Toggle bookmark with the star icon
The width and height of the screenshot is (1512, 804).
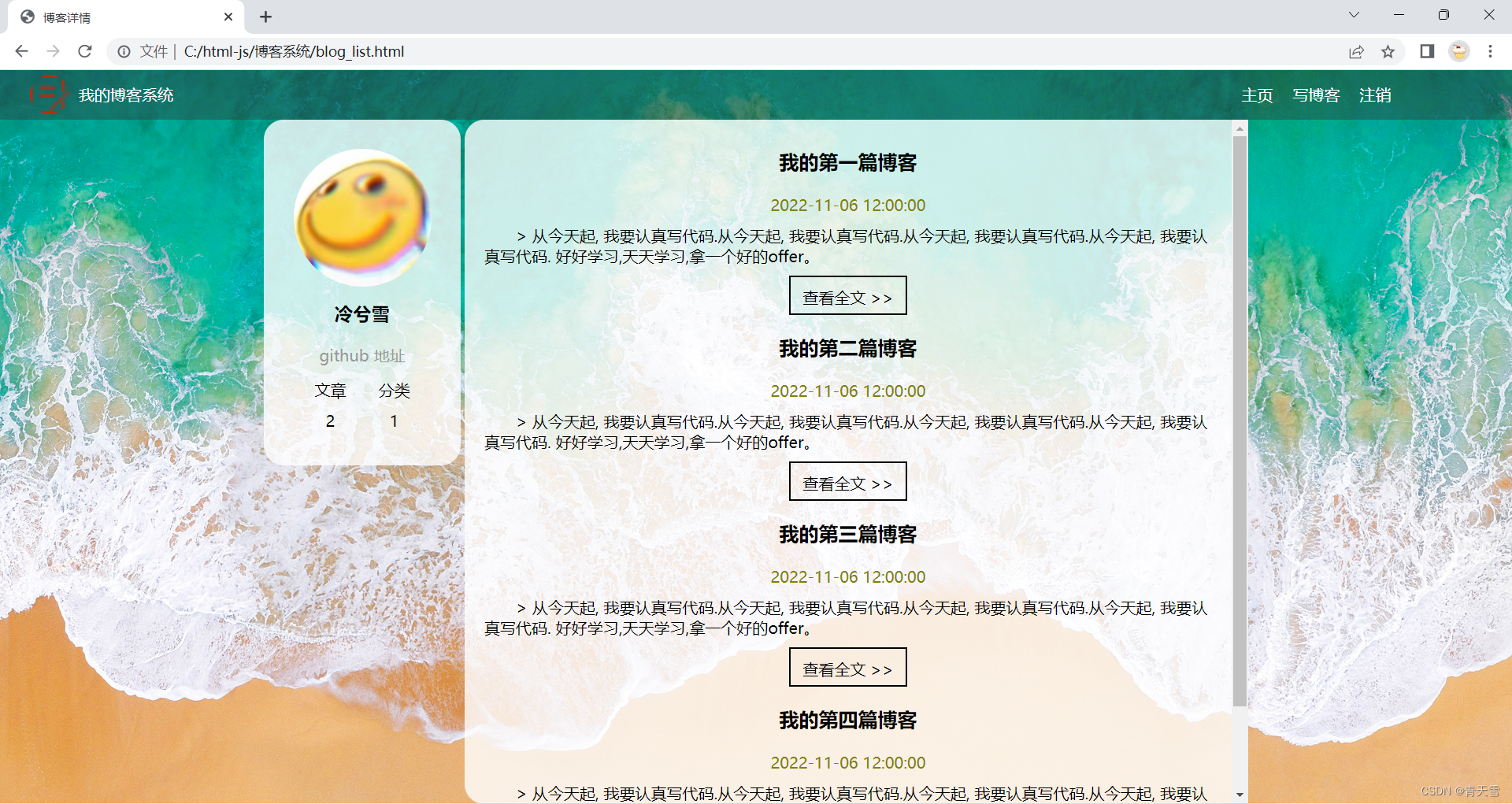tap(1388, 51)
